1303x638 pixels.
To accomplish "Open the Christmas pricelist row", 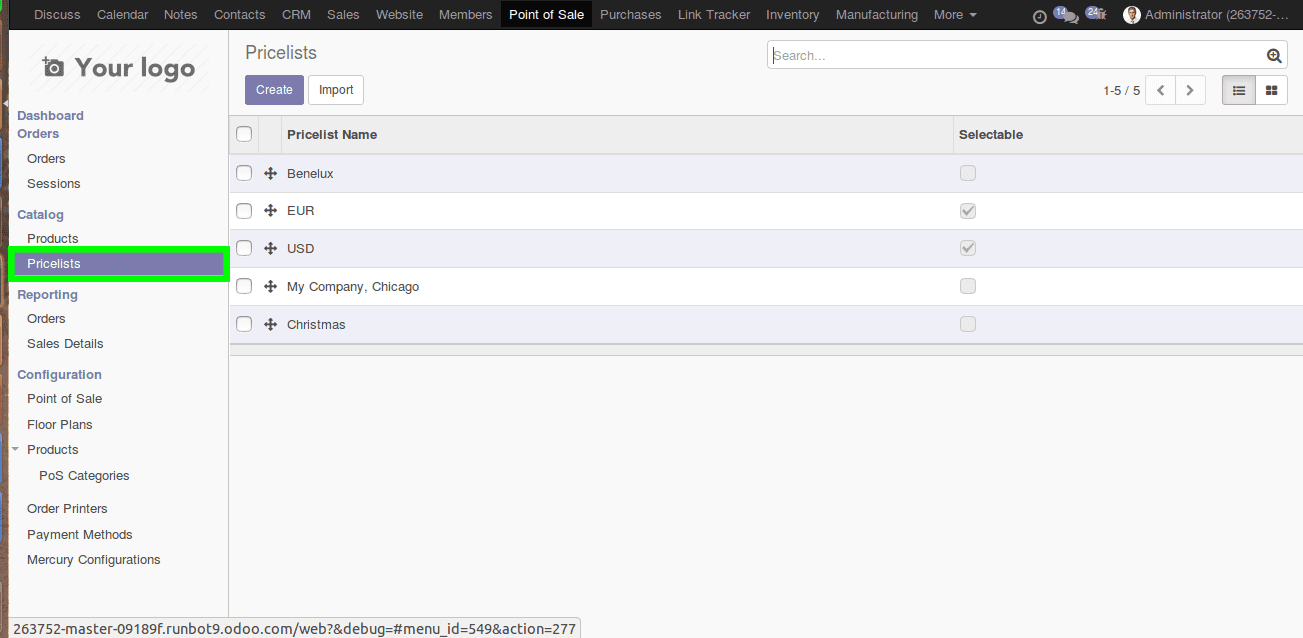I will 766,324.
